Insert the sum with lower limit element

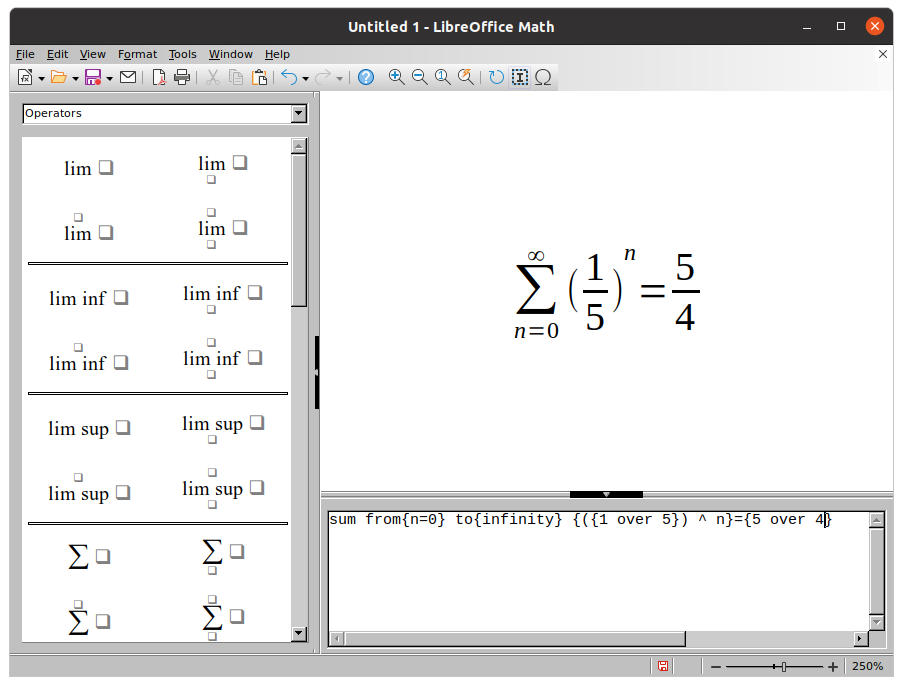[x=212, y=555]
